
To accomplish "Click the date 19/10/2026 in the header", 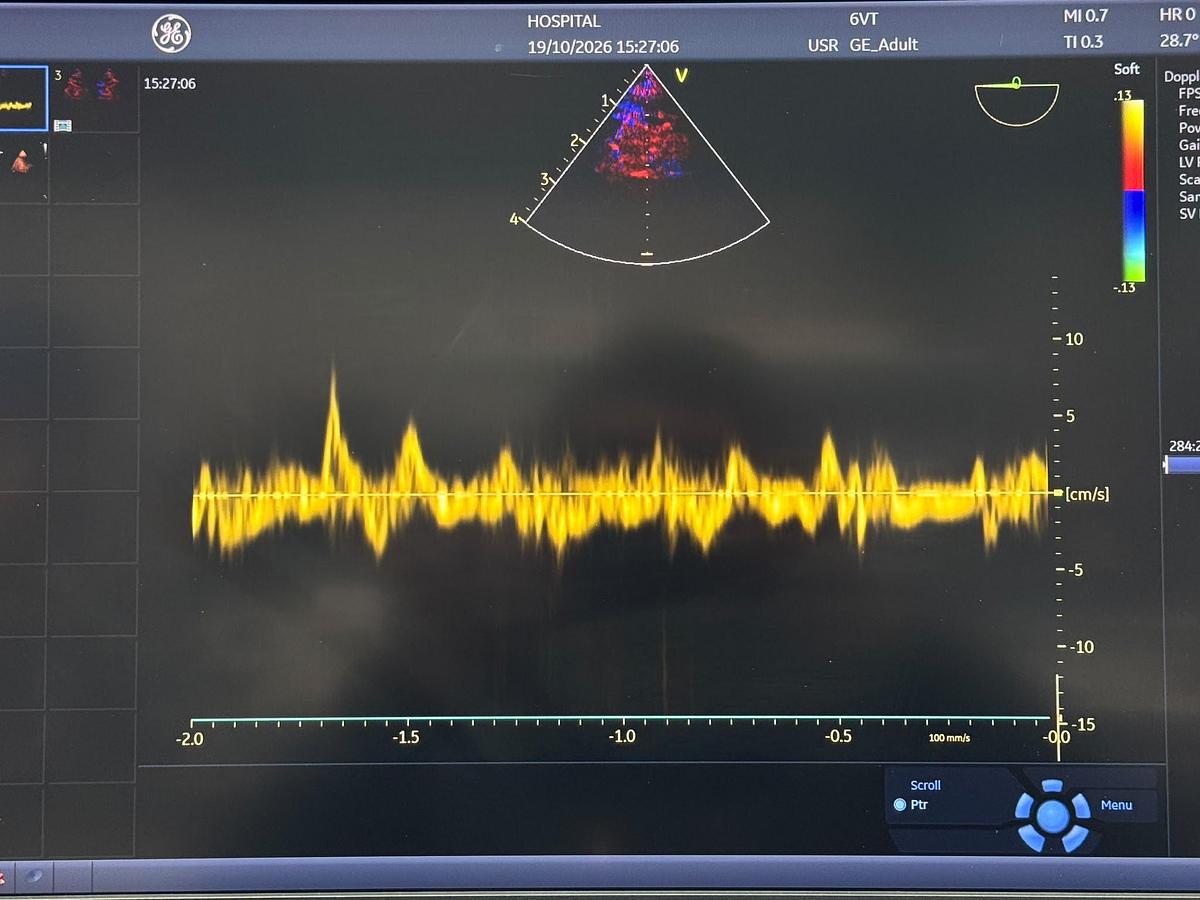I will click(x=568, y=47).
